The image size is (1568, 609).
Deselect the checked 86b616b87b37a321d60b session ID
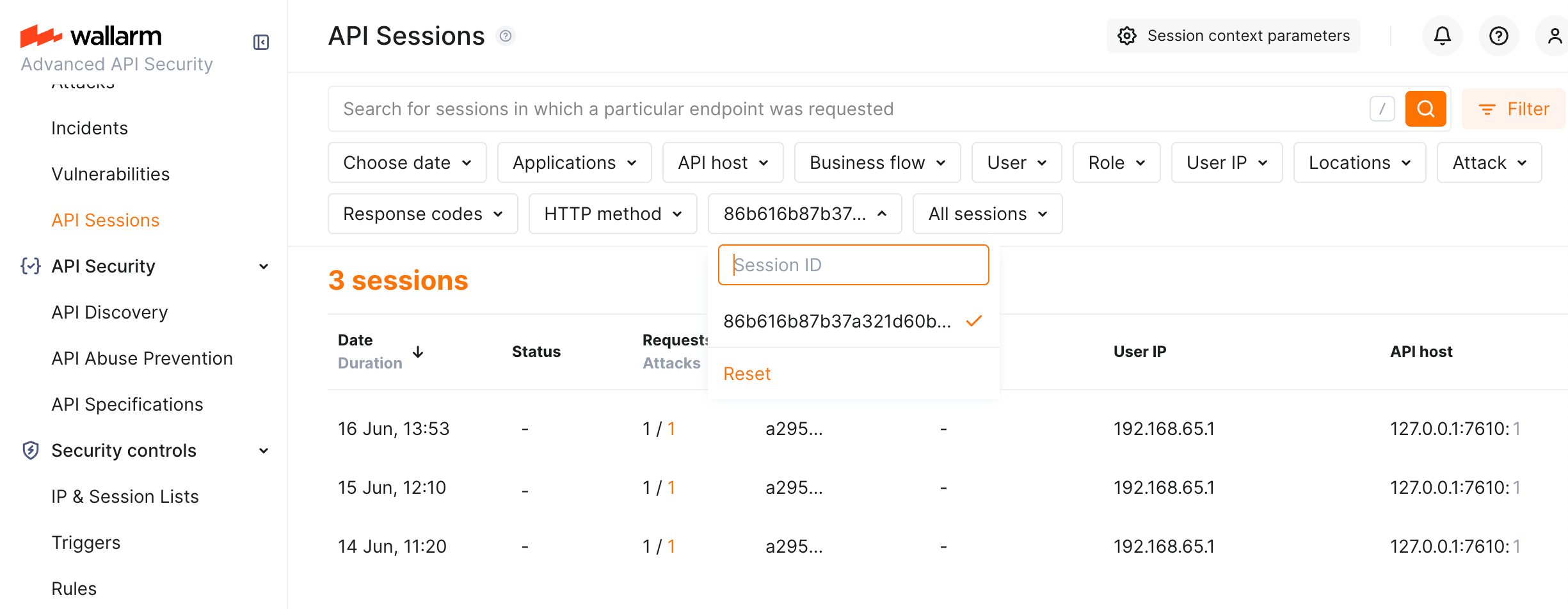851,321
